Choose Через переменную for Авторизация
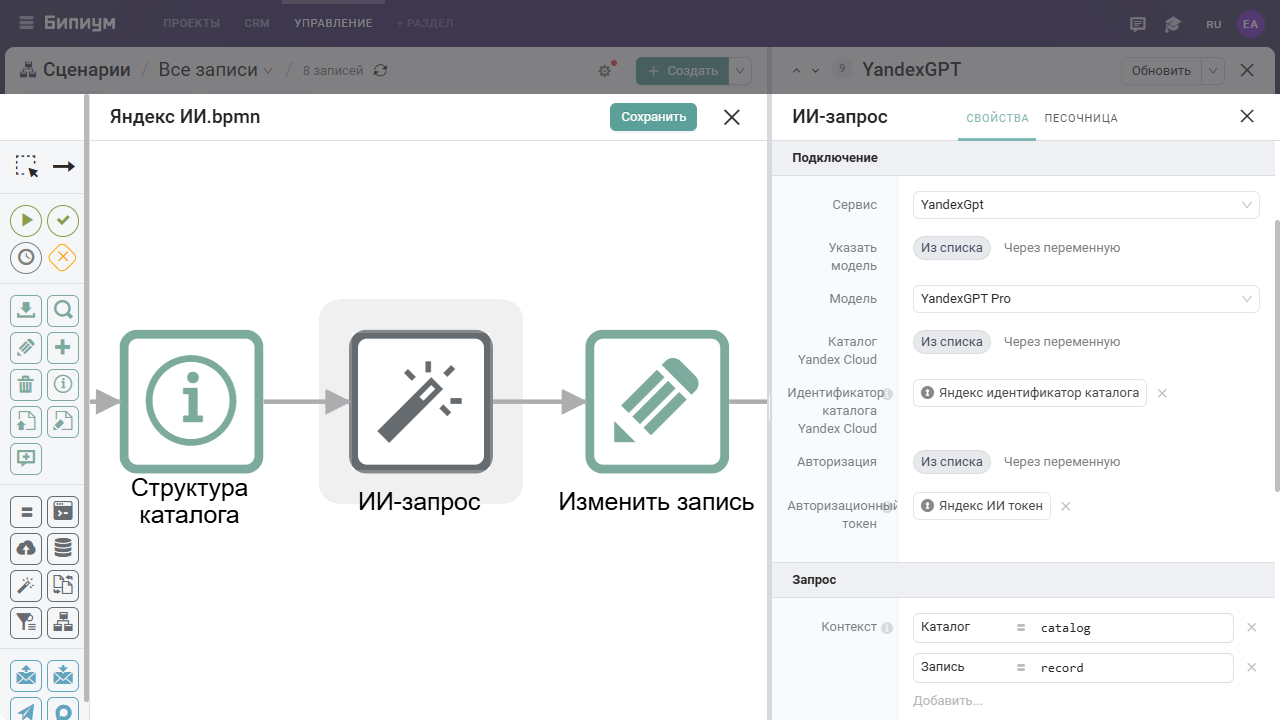 1062,462
